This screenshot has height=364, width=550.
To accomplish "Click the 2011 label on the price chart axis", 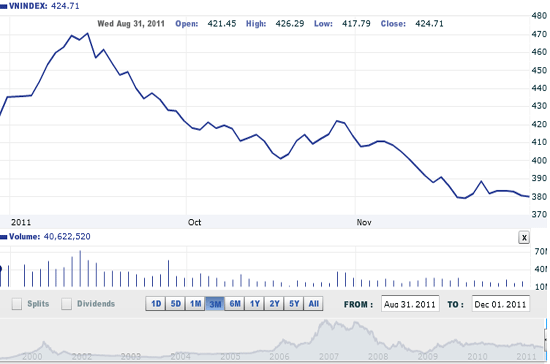I will tap(21, 222).
